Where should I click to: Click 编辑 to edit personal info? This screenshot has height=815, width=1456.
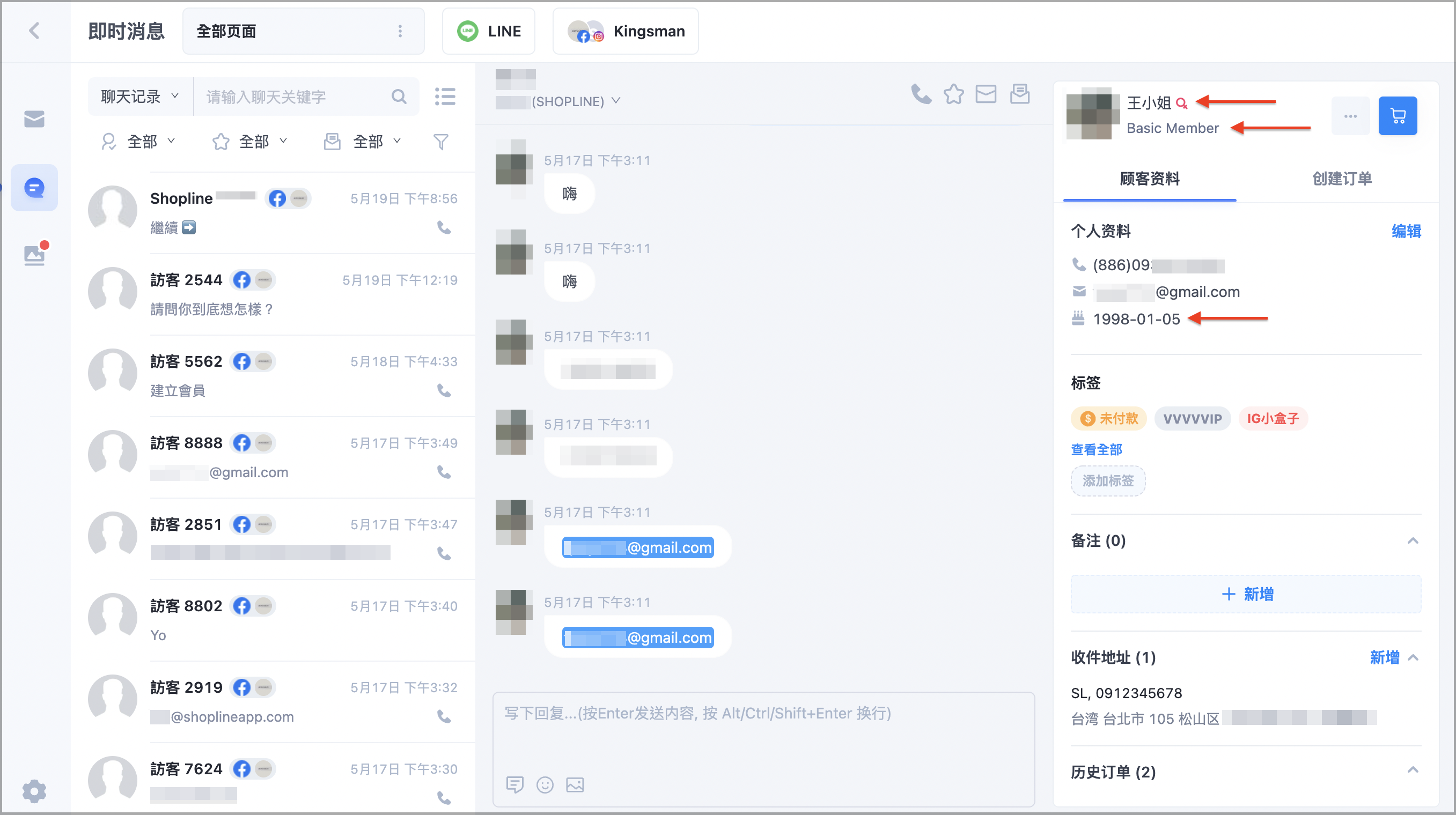coord(1406,231)
